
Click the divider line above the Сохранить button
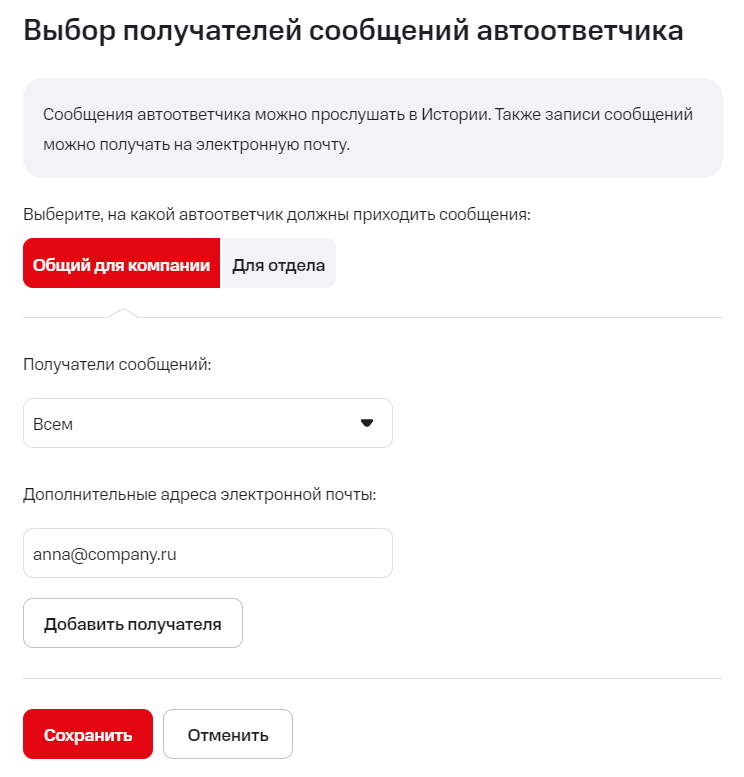point(372,679)
